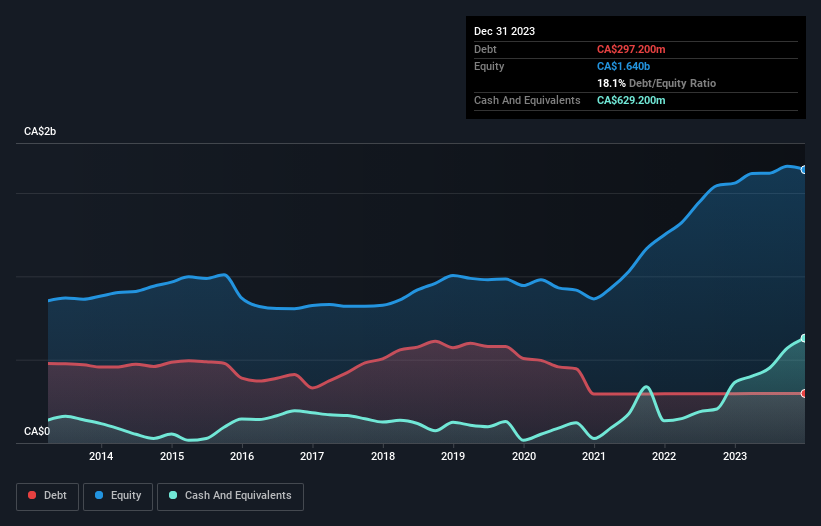Click the Debt row label in tooltip
The width and height of the screenshot is (821, 526).
point(485,49)
